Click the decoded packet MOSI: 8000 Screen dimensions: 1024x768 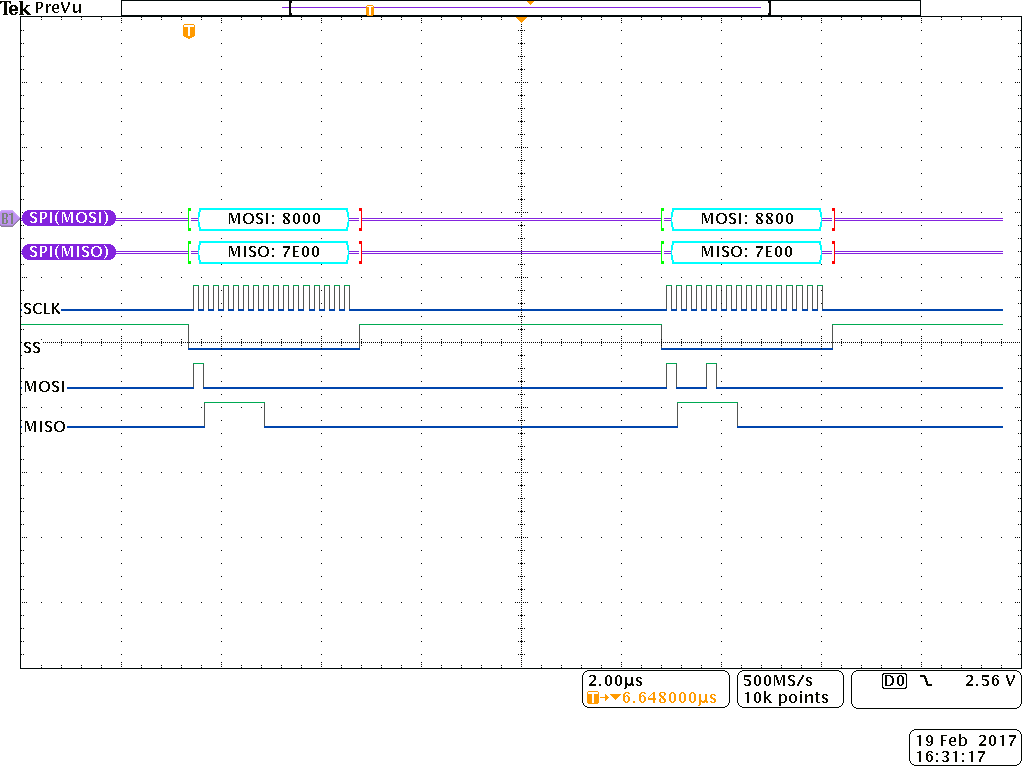pos(274,219)
